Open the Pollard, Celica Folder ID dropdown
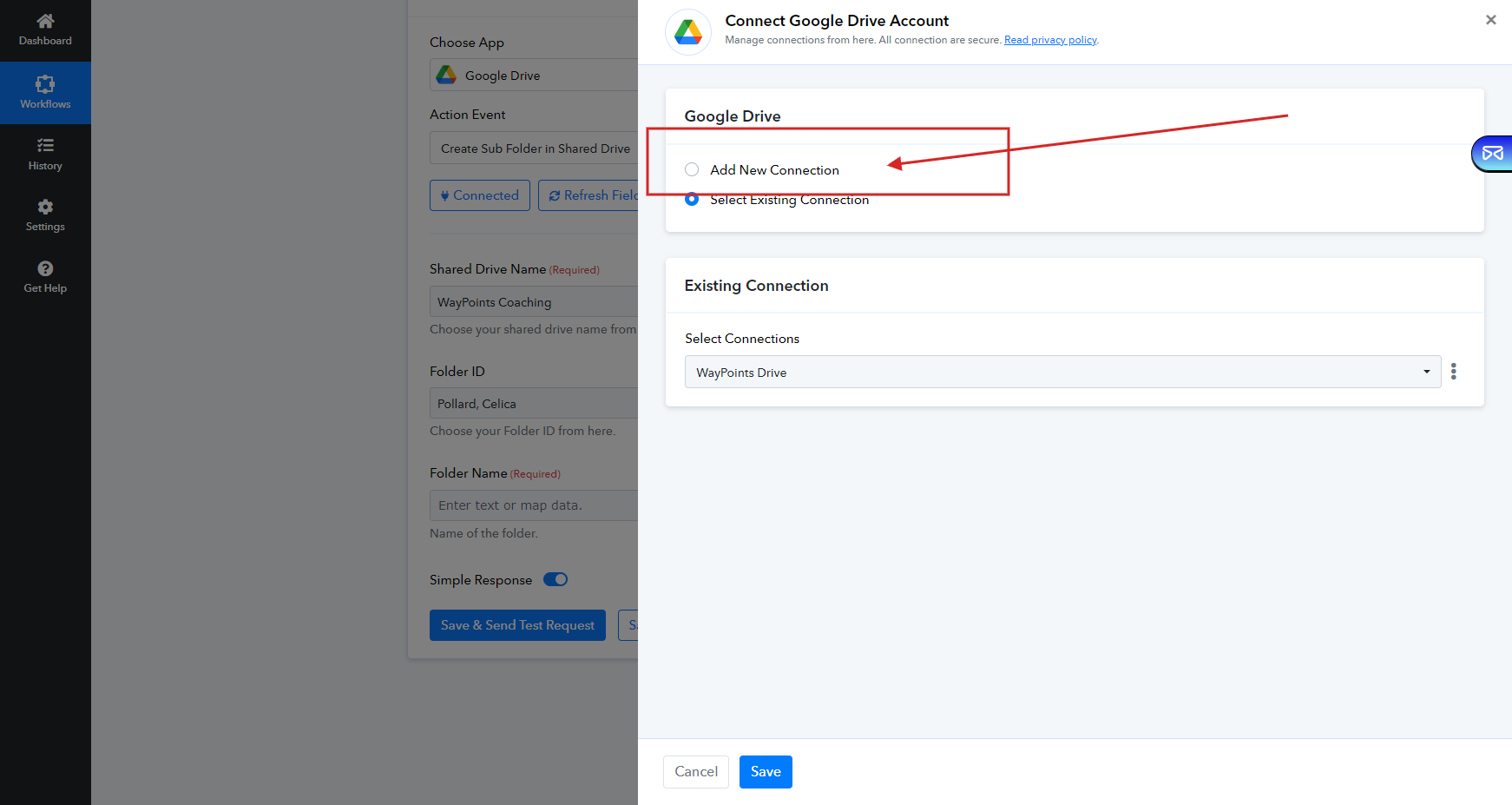The width and height of the screenshot is (1512, 805). pyautogui.click(x=534, y=404)
